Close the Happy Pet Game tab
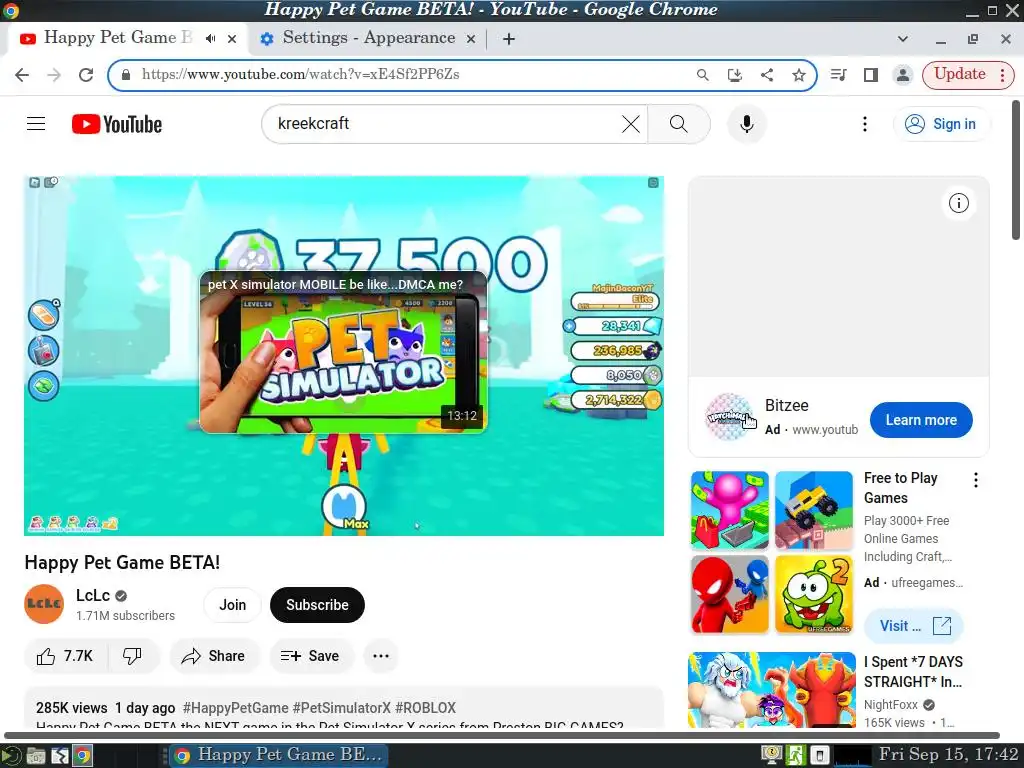The height and width of the screenshot is (768, 1024). pyautogui.click(x=232, y=39)
